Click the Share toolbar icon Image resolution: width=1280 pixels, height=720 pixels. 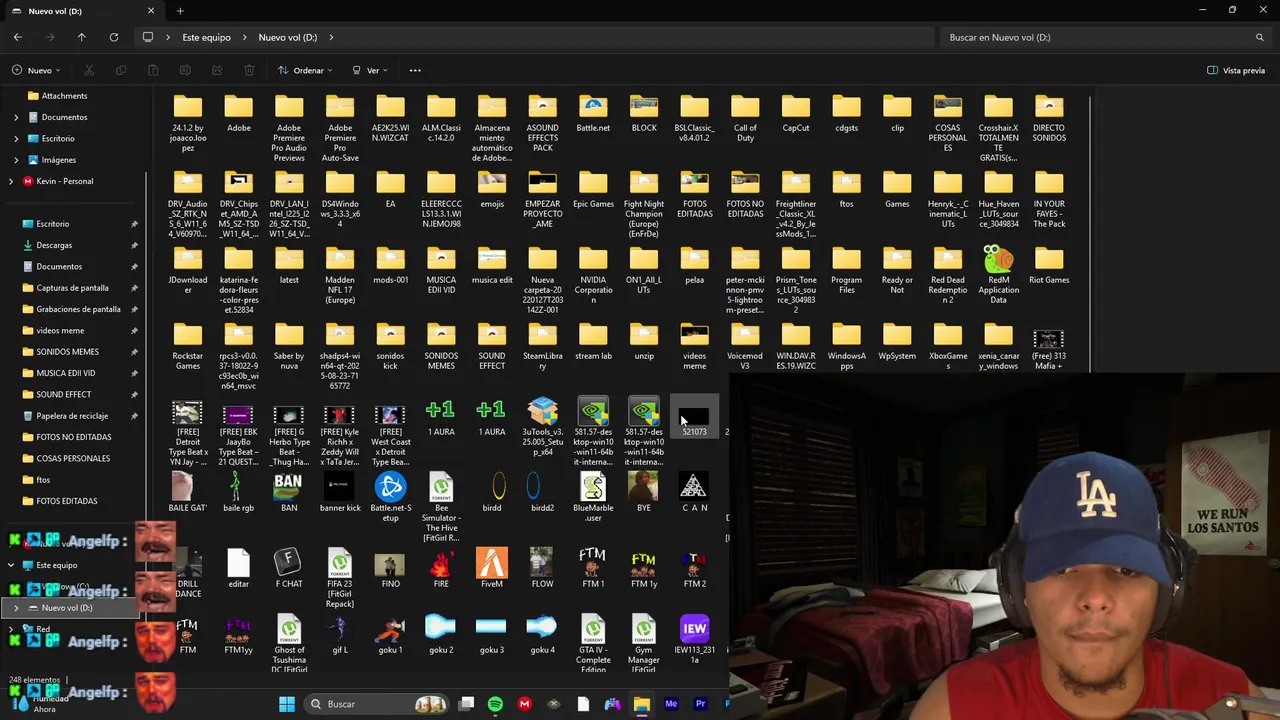click(217, 70)
